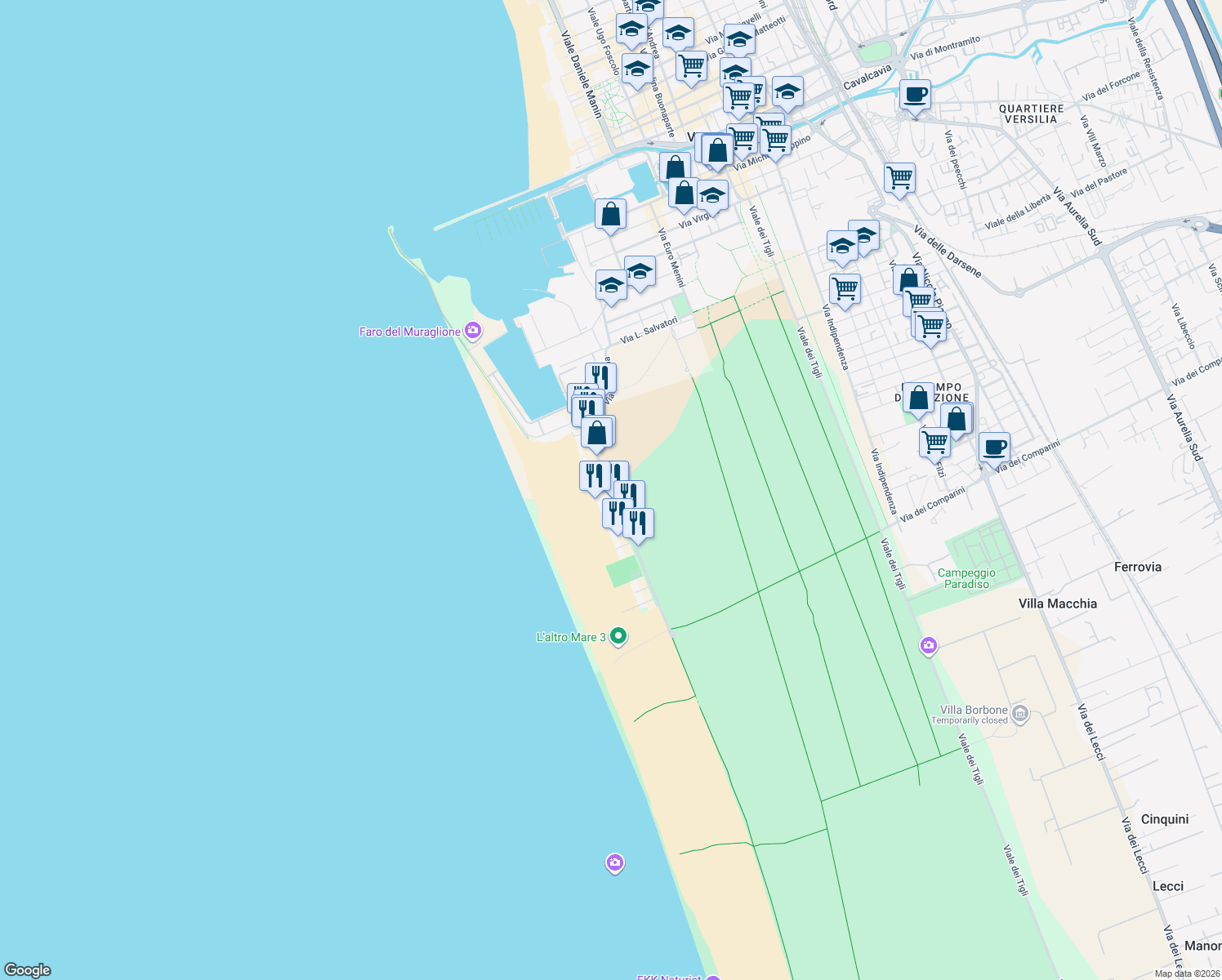Select the green marker for L'altro Mare 3

pos(618,635)
